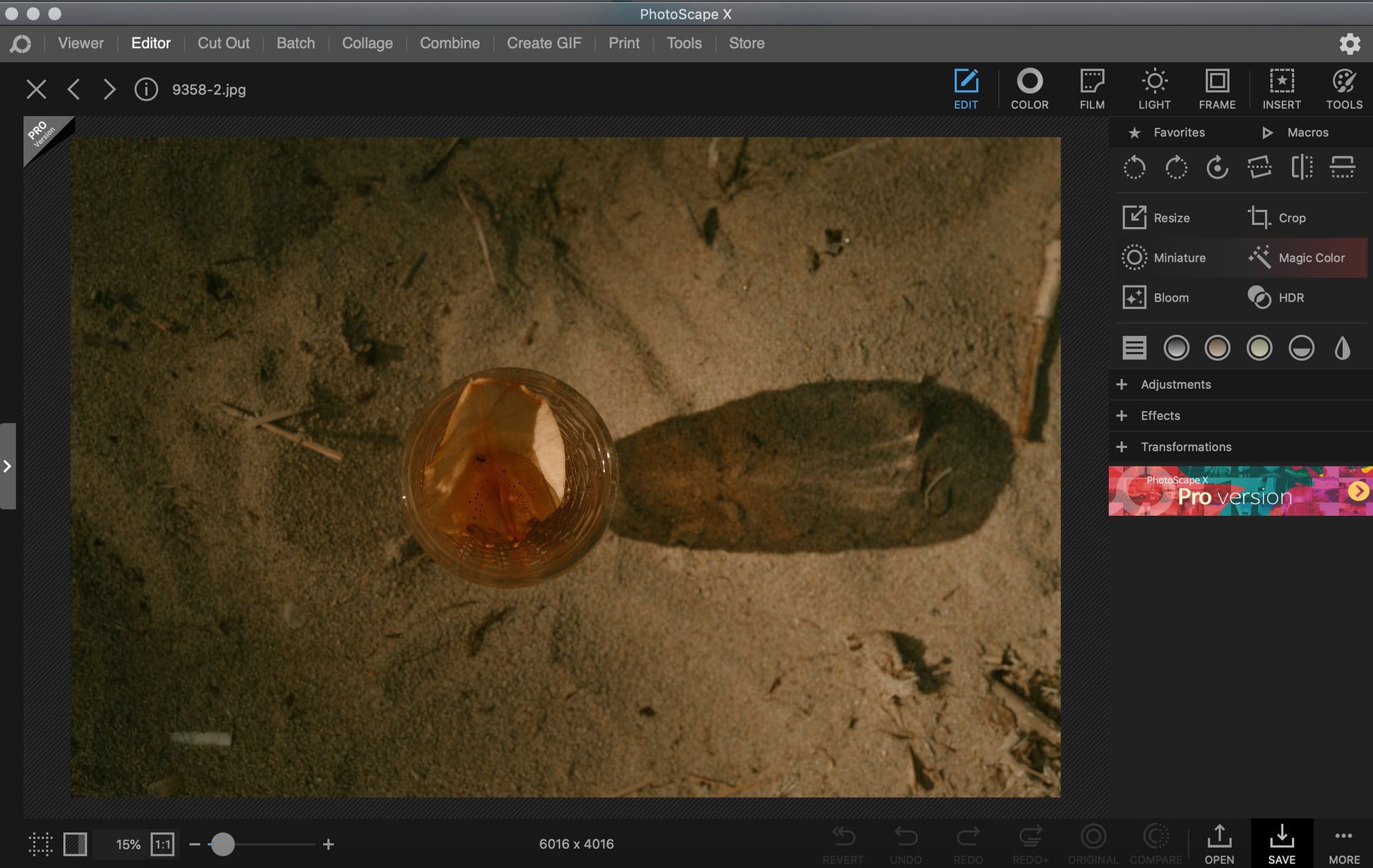Click the SAVE button
Image resolution: width=1373 pixels, height=868 pixels.
tap(1281, 844)
